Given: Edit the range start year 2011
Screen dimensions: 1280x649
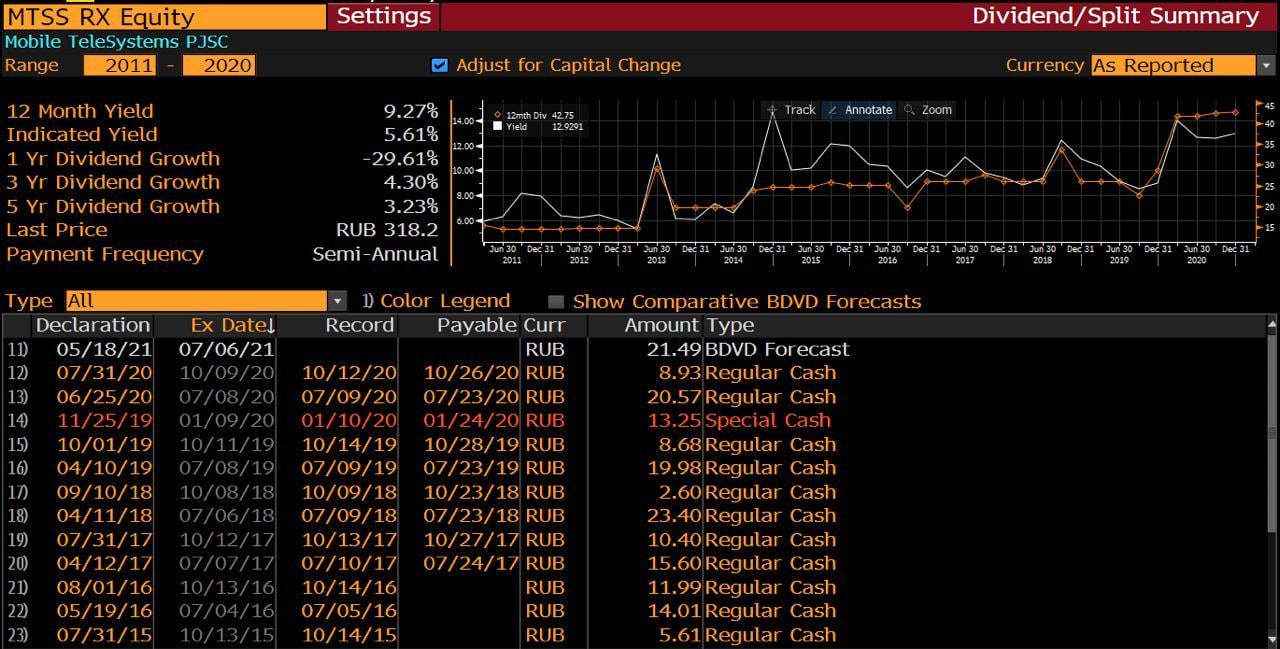Looking at the screenshot, I should (120, 65).
